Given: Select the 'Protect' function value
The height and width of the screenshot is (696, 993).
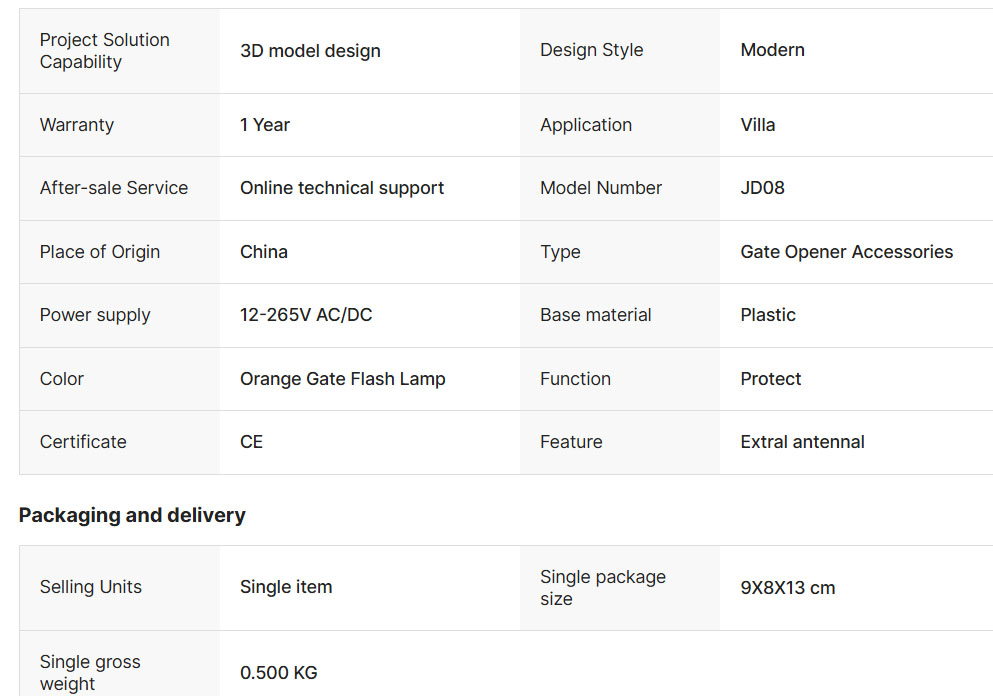Looking at the screenshot, I should (770, 379).
